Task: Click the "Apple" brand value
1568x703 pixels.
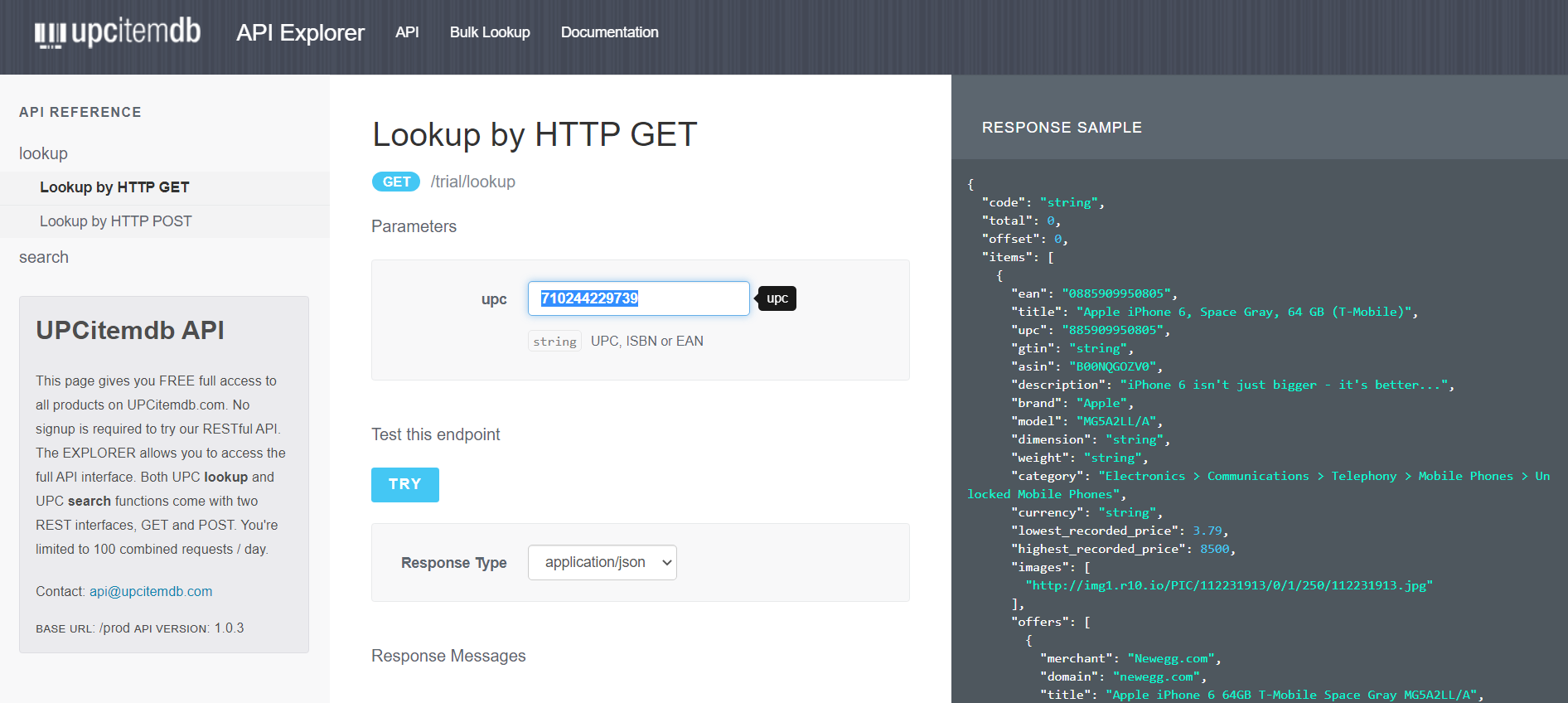Action: tap(1101, 403)
